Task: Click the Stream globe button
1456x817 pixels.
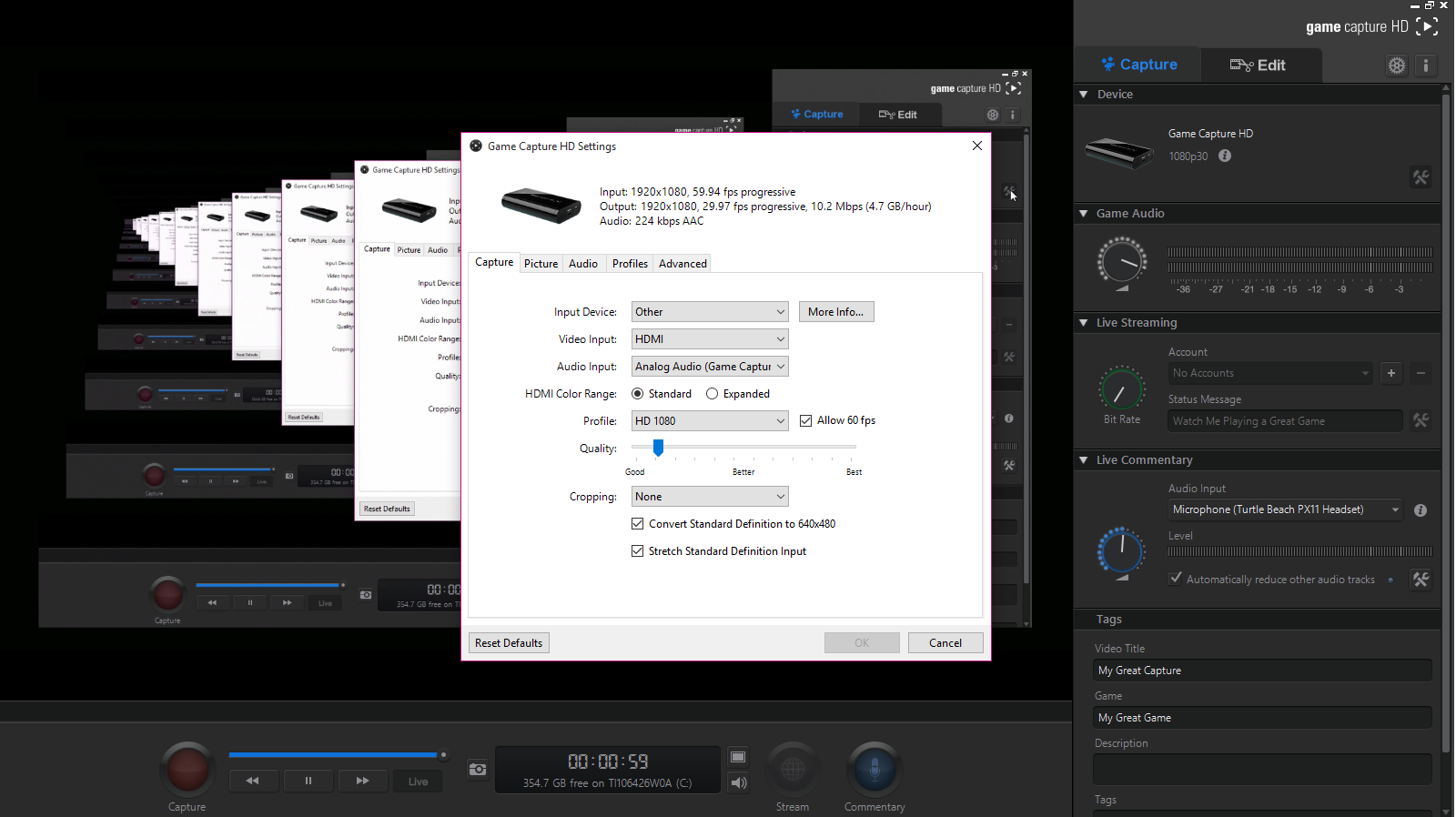Action: 793,770
